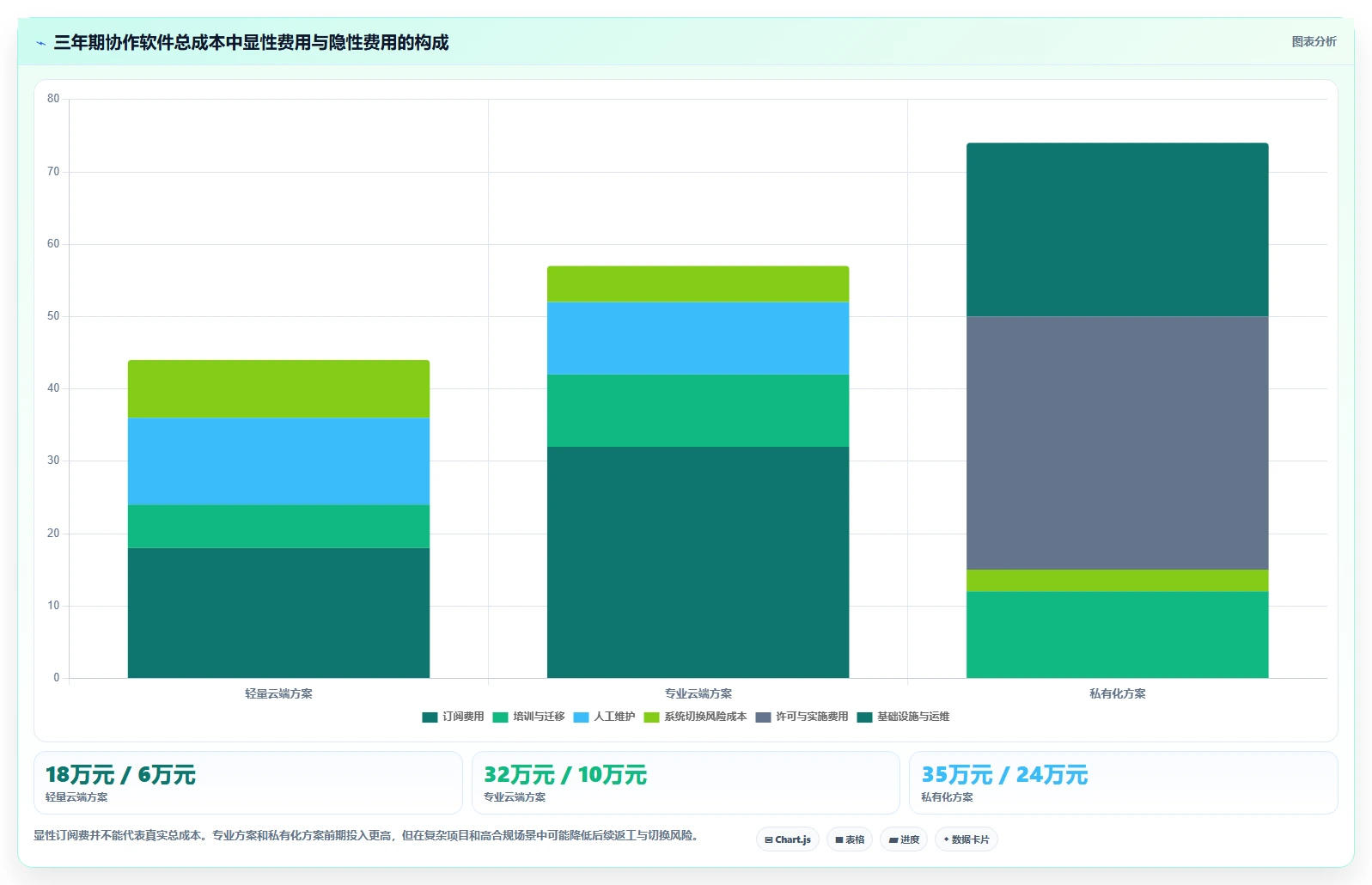Click the dark teal 订阅费用 segment of 专业云端方案 bar
The width and height of the screenshot is (1372, 885).
pos(698,562)
